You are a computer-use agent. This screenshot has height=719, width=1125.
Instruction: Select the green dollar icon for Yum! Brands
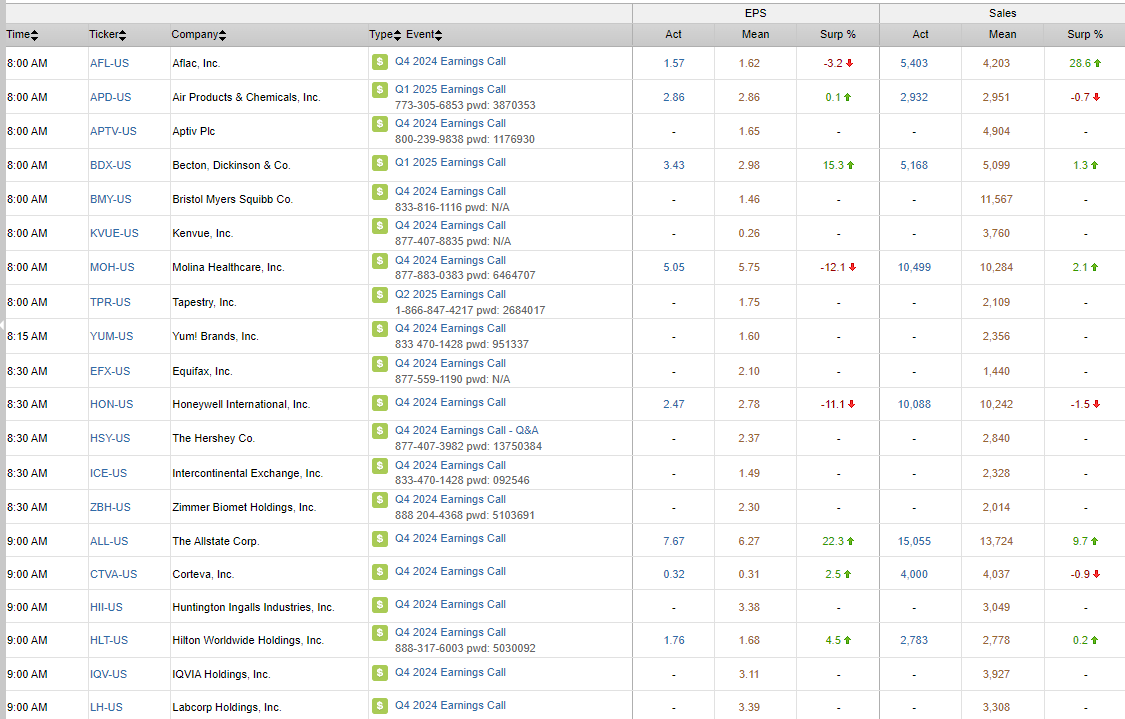click(x=380, y=329)
